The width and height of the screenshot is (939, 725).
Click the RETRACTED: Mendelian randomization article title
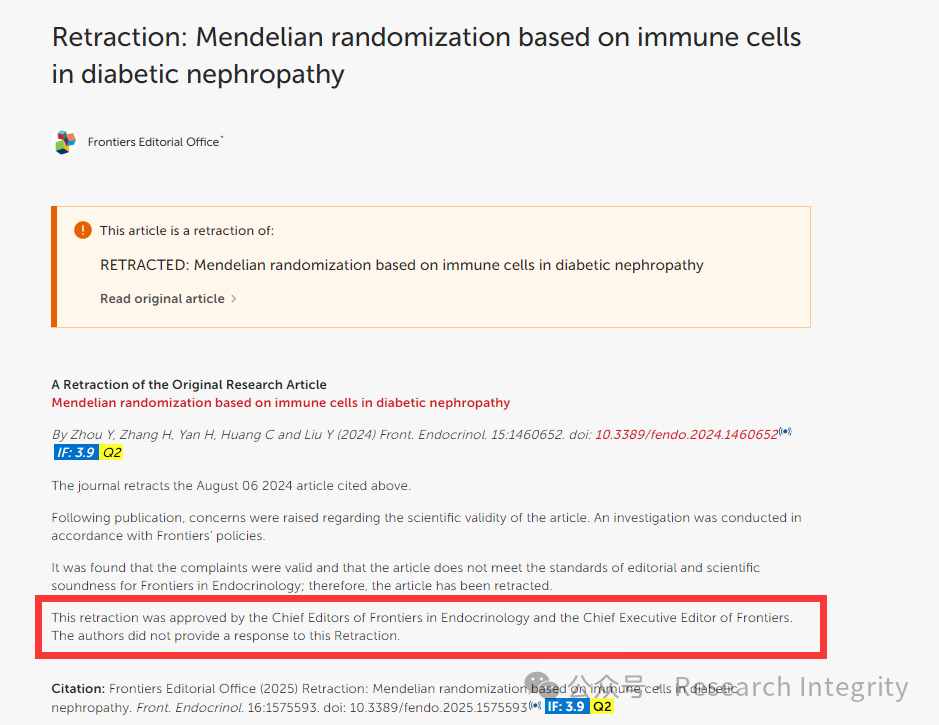[x=401, y=265]
